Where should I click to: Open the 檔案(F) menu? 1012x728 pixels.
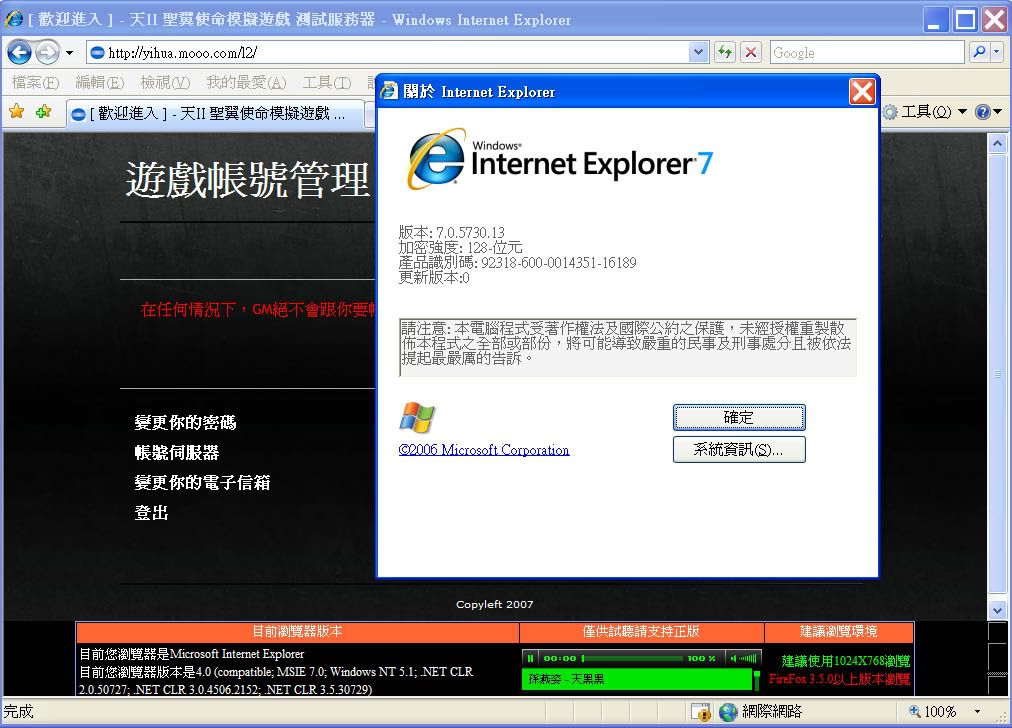tap(35, 83)
